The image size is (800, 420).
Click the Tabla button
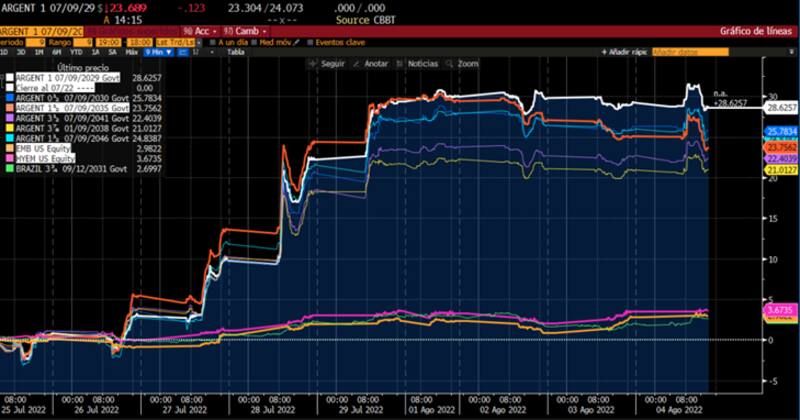pos(235,52)
